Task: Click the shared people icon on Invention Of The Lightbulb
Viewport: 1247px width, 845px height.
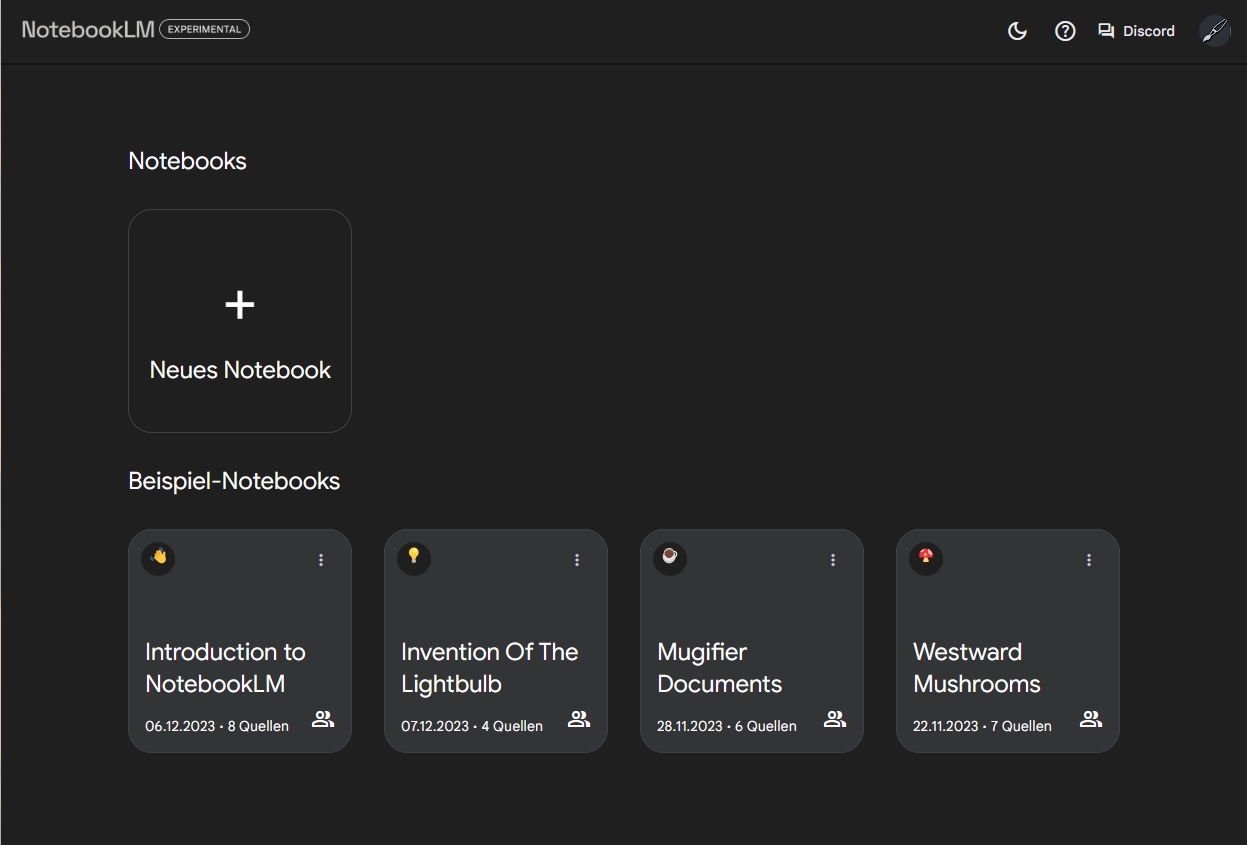Action: pyautogui.click(x=579, y=719)
